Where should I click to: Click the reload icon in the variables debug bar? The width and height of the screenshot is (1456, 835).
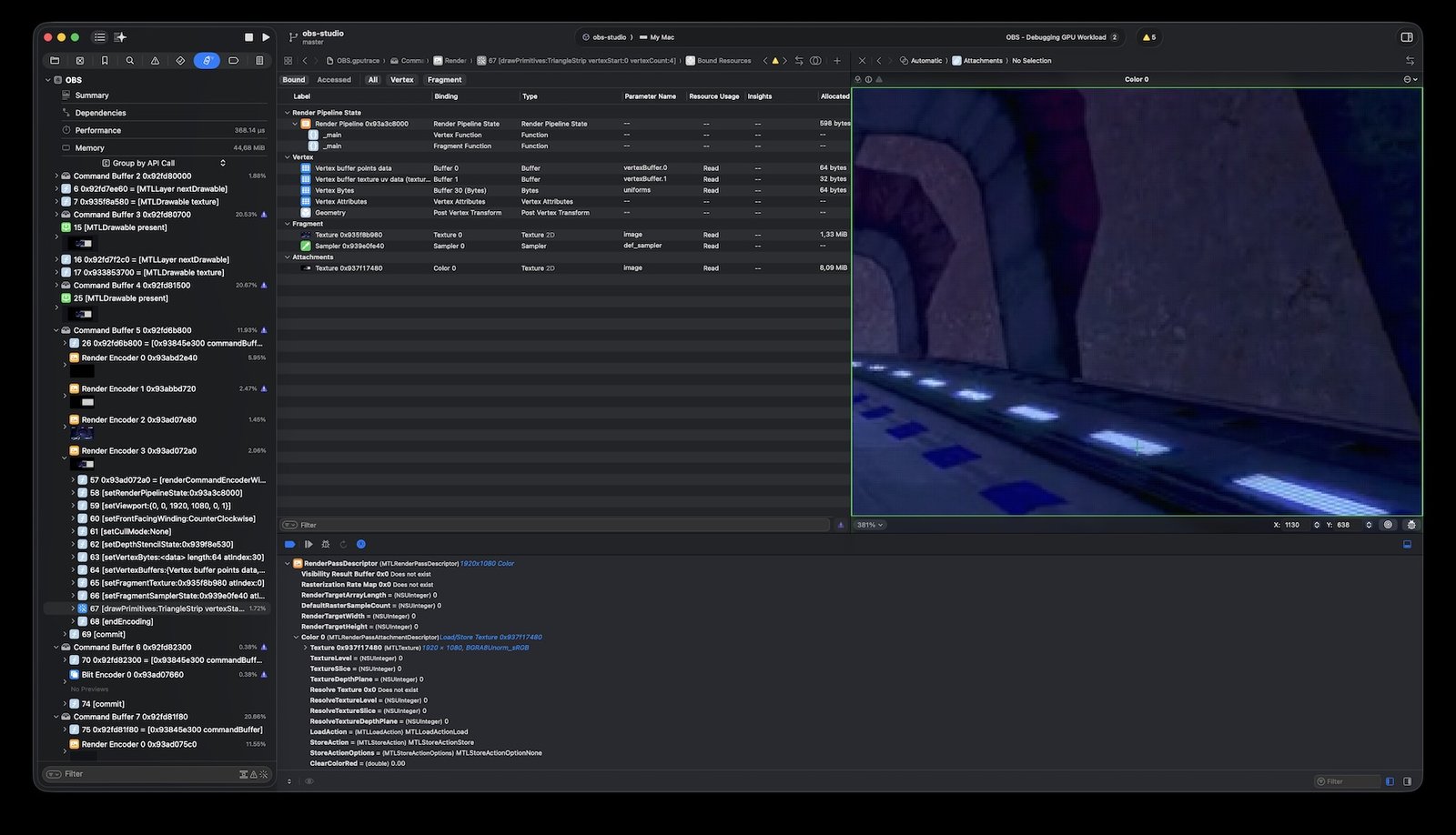pos(342,544)
